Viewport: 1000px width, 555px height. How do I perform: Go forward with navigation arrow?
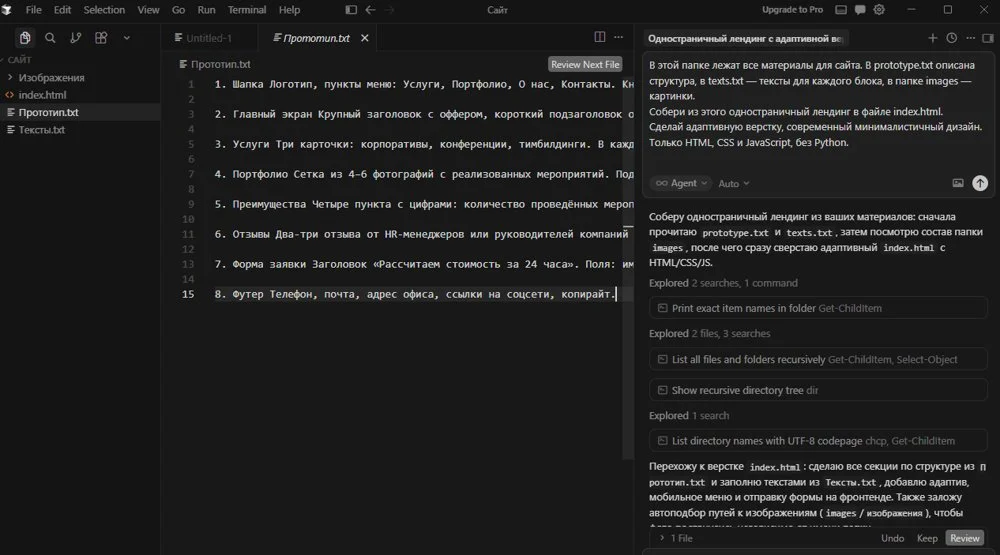(390, 10)
